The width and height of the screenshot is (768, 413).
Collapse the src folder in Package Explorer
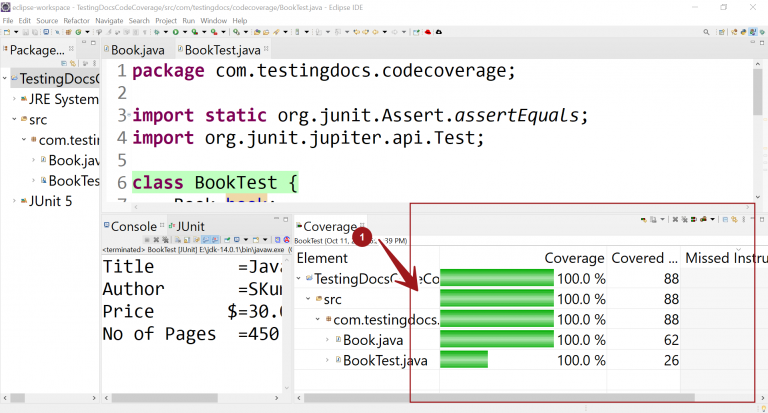pyautogui.click(x=14, y=119)
